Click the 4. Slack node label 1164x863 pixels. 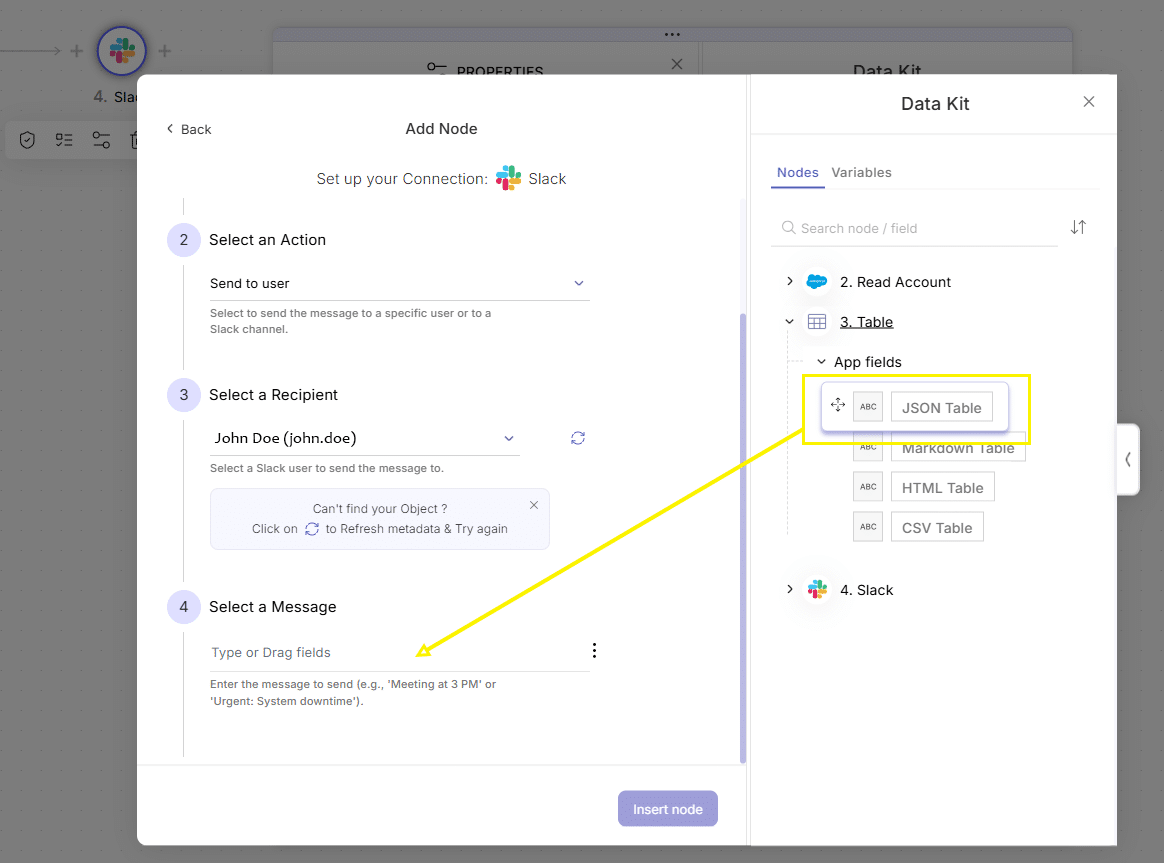point(866,590)
